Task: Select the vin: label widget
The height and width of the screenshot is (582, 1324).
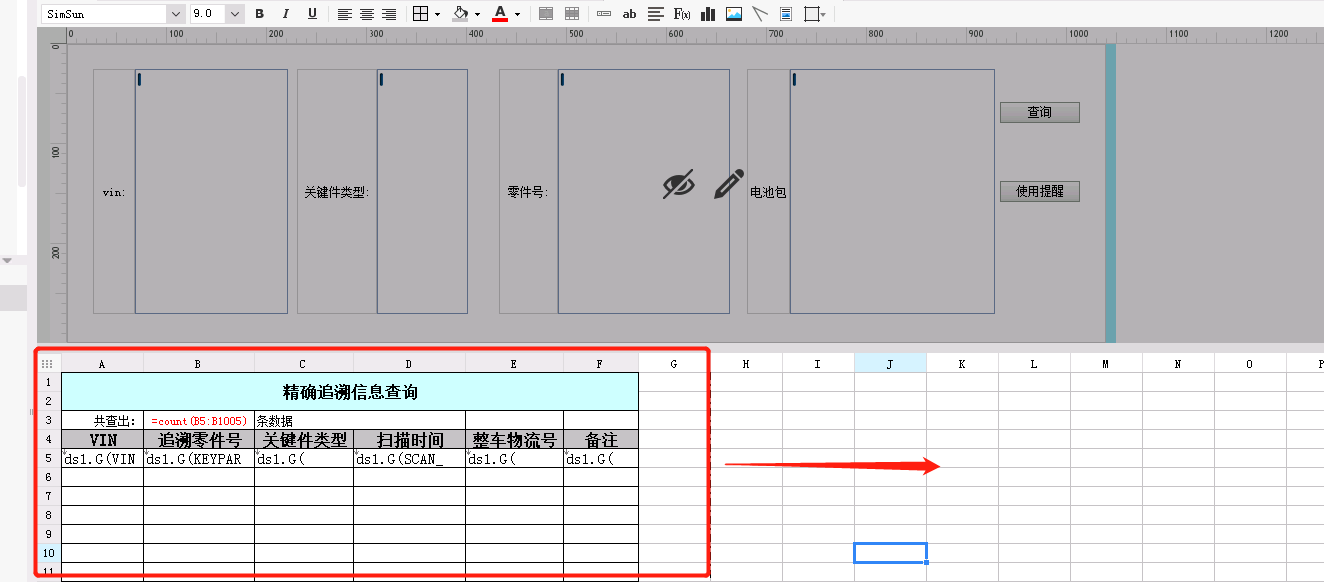Action: (114, 191)
